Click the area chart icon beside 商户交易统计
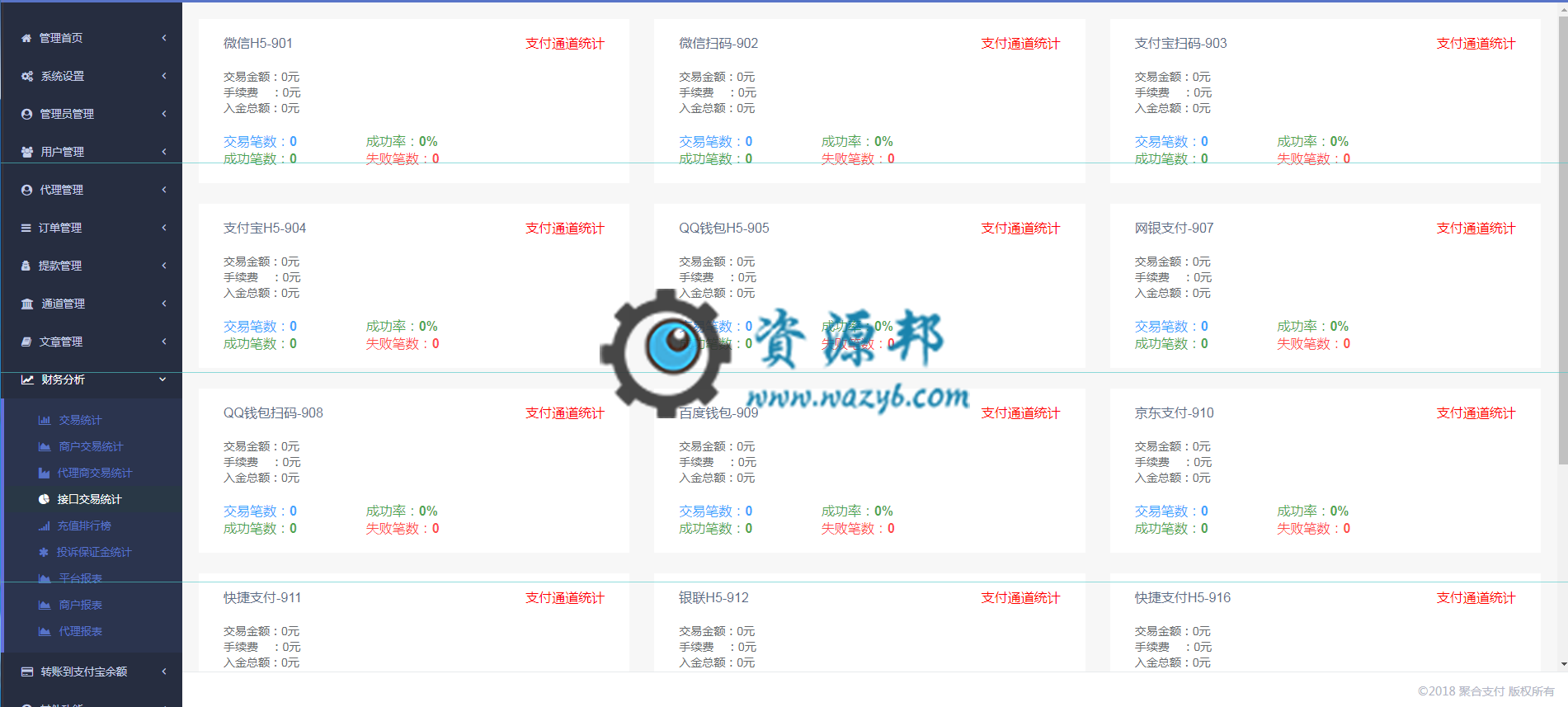 (x=45, y=446)
